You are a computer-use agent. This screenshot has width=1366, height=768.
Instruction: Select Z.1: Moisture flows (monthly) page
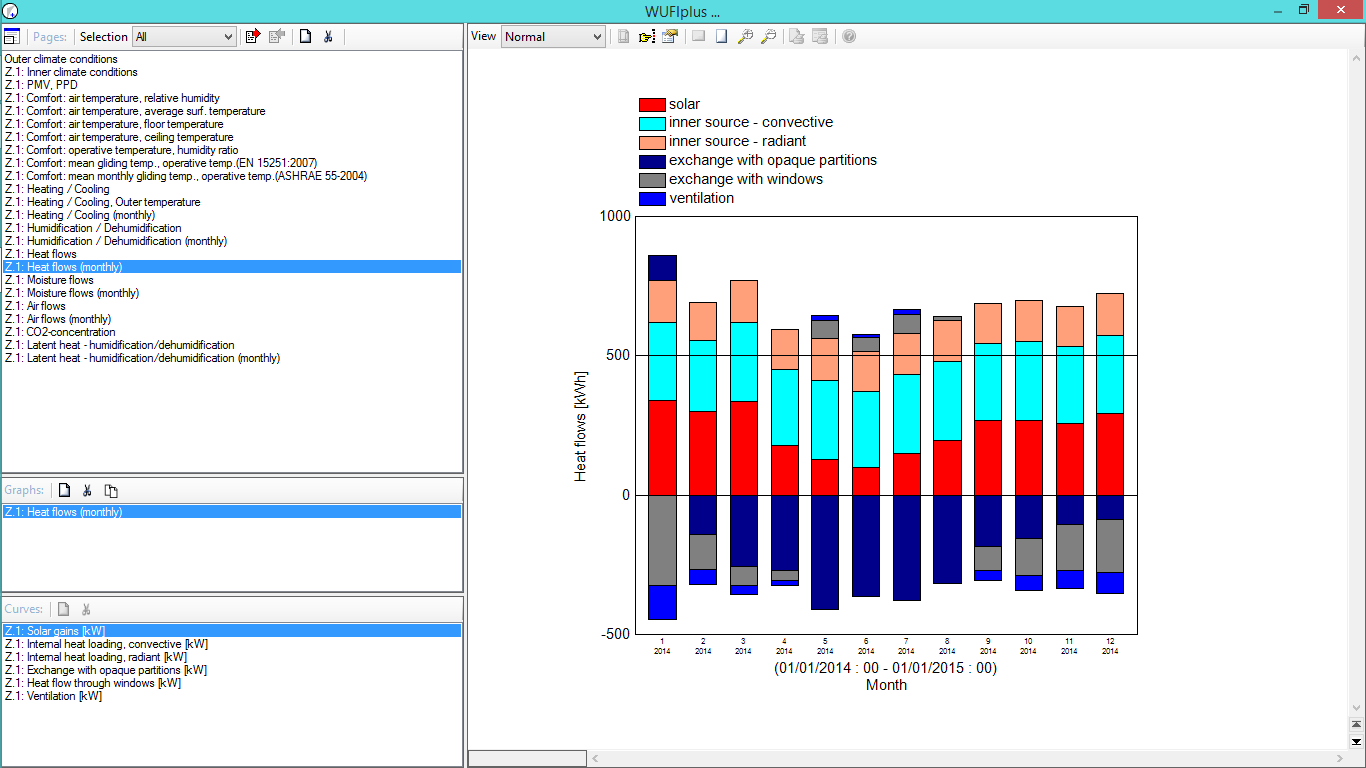pos(71,293)
